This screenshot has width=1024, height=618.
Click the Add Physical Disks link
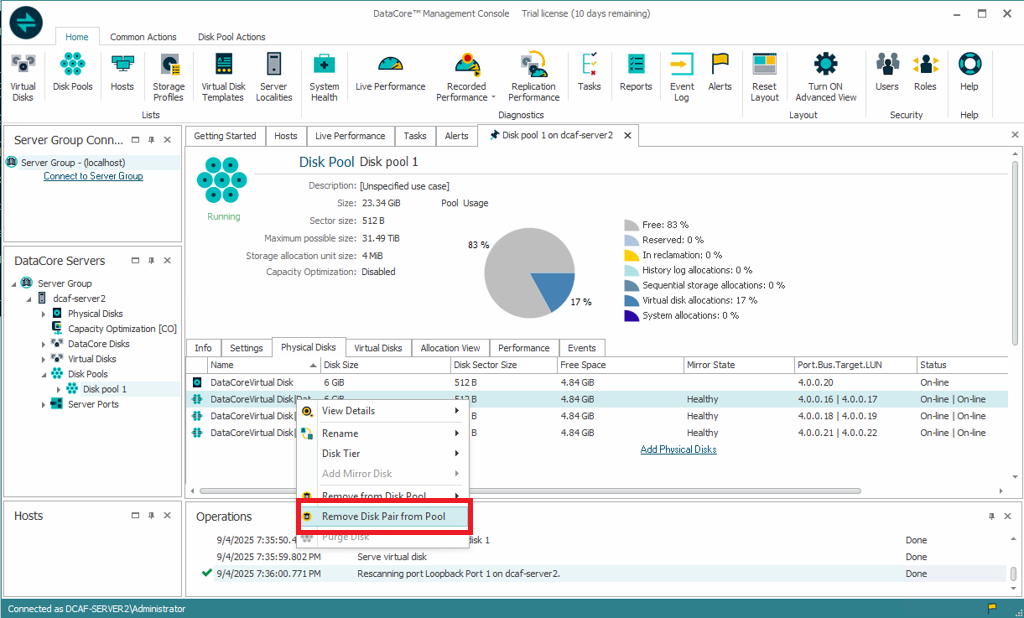pyautogui.click(x=678, y=450)
